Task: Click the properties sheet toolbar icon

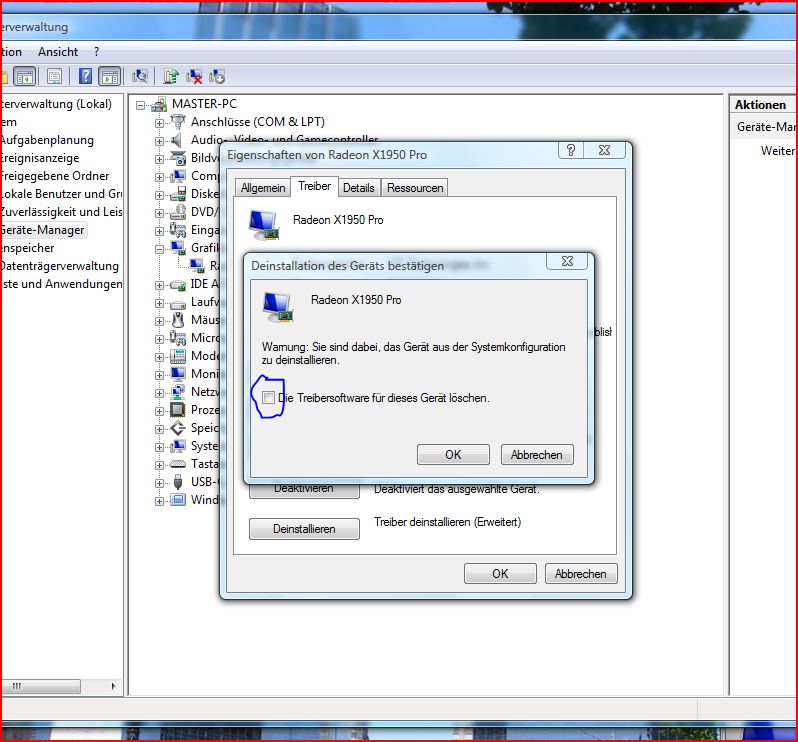Action: [54, 76]
